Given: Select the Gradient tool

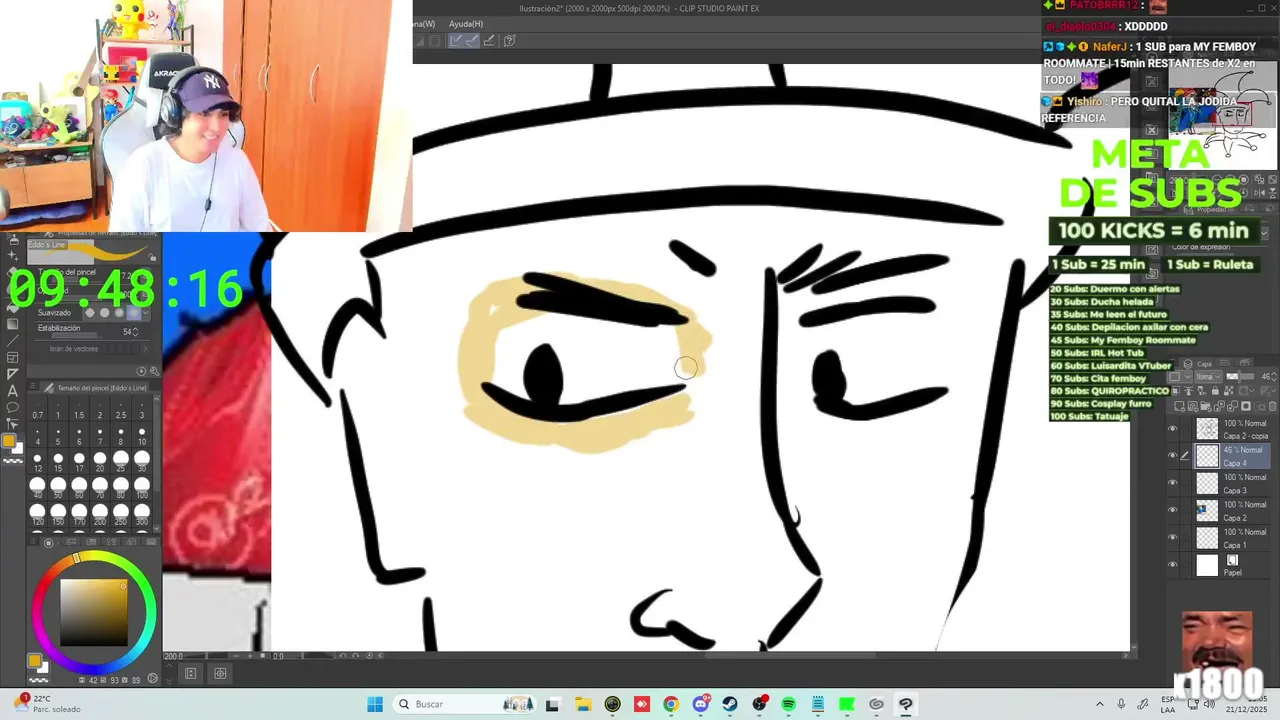Looking at the screenshot, I should coord(12,324).
